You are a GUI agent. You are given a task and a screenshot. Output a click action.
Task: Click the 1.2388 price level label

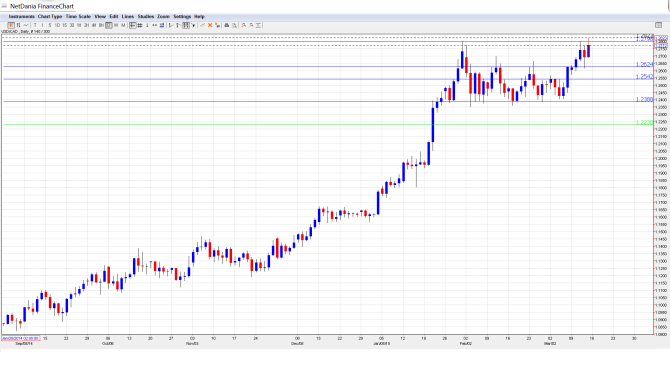[x=644, y=99]
